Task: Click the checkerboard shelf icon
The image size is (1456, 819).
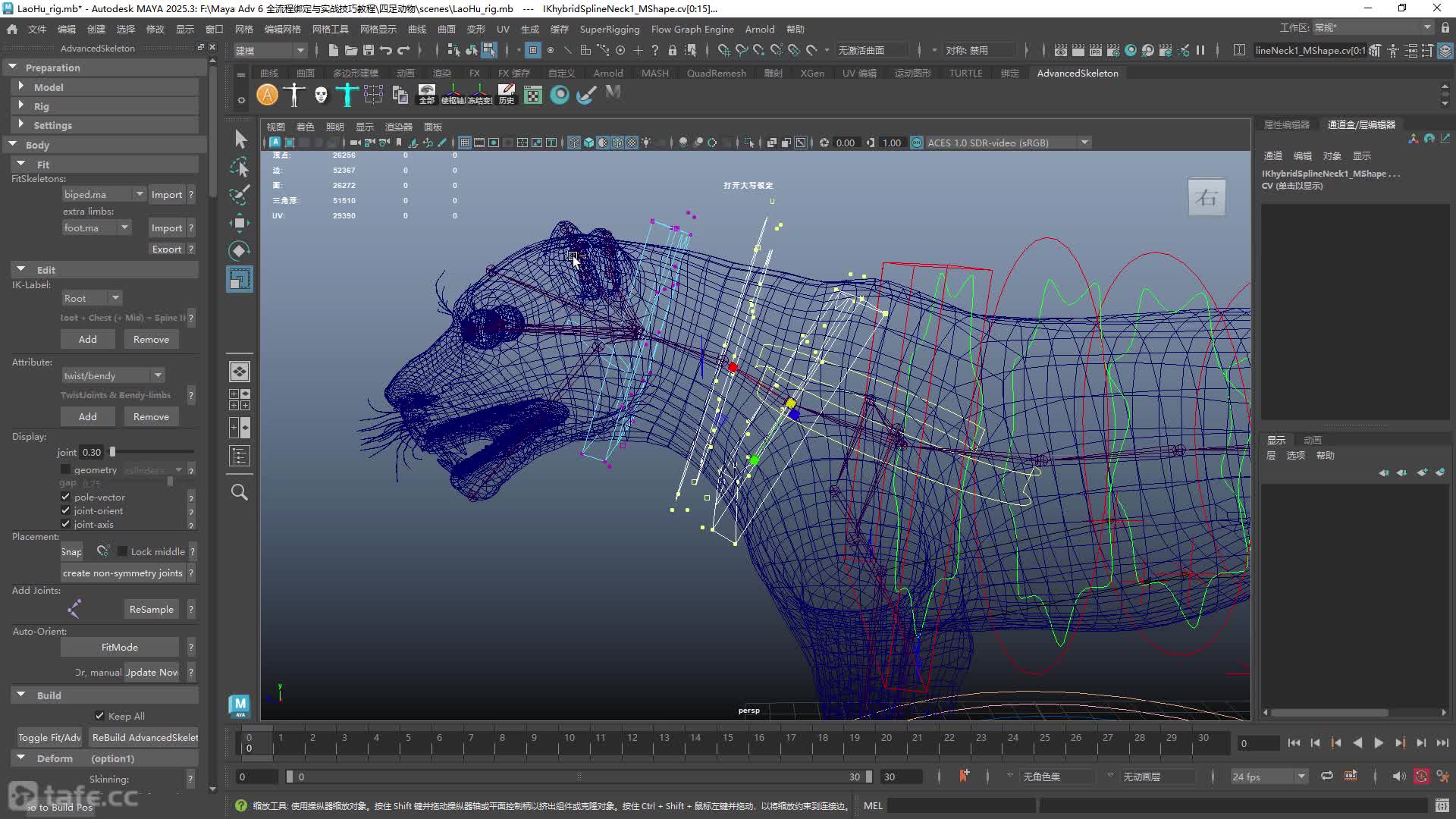Action: tap(533, 95)
